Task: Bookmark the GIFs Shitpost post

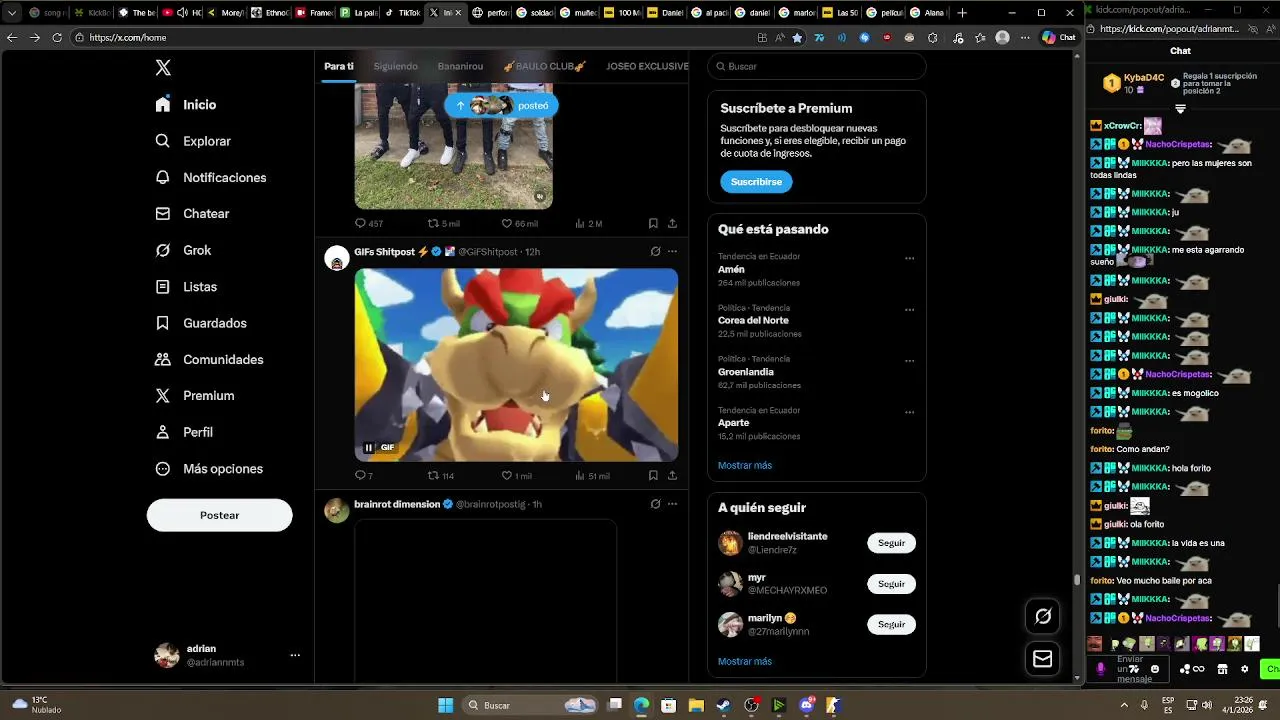Action: click(653, 476)
